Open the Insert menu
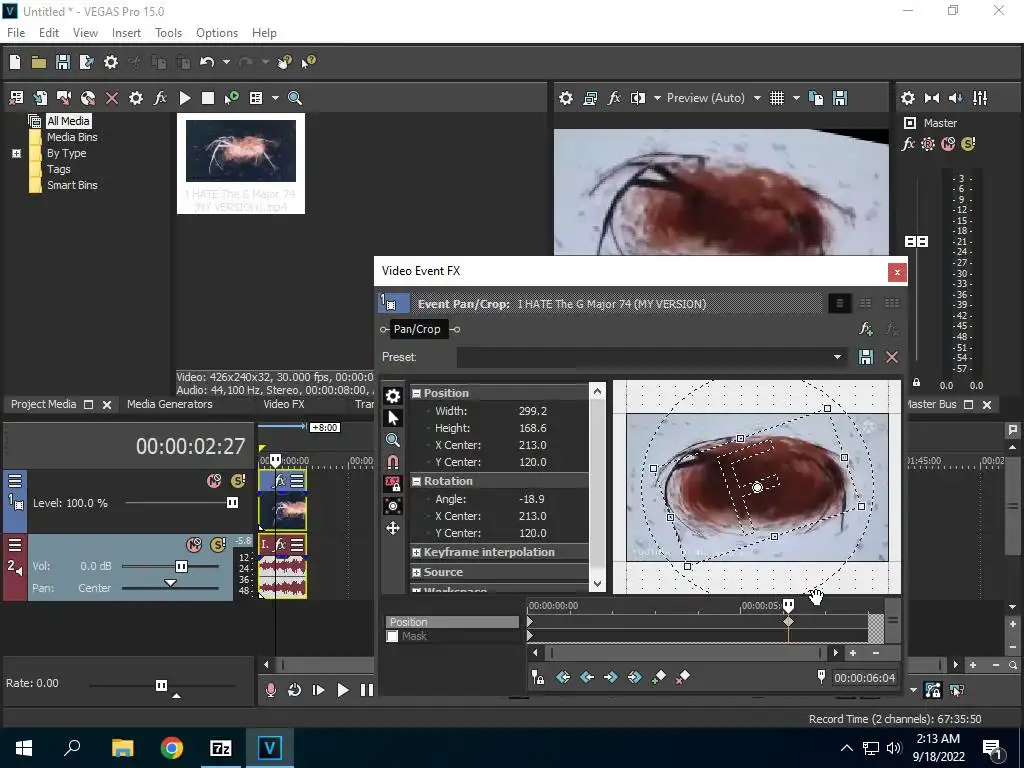 tap(126, 33)
